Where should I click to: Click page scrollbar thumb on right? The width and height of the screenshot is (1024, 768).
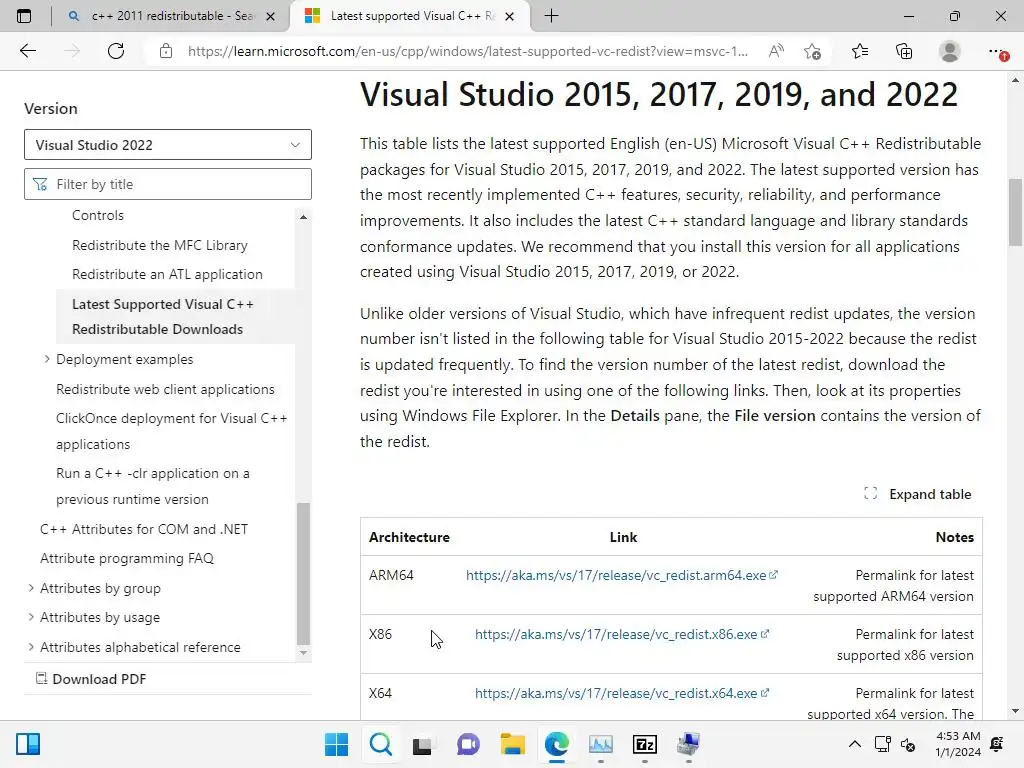pos(1016,212)
